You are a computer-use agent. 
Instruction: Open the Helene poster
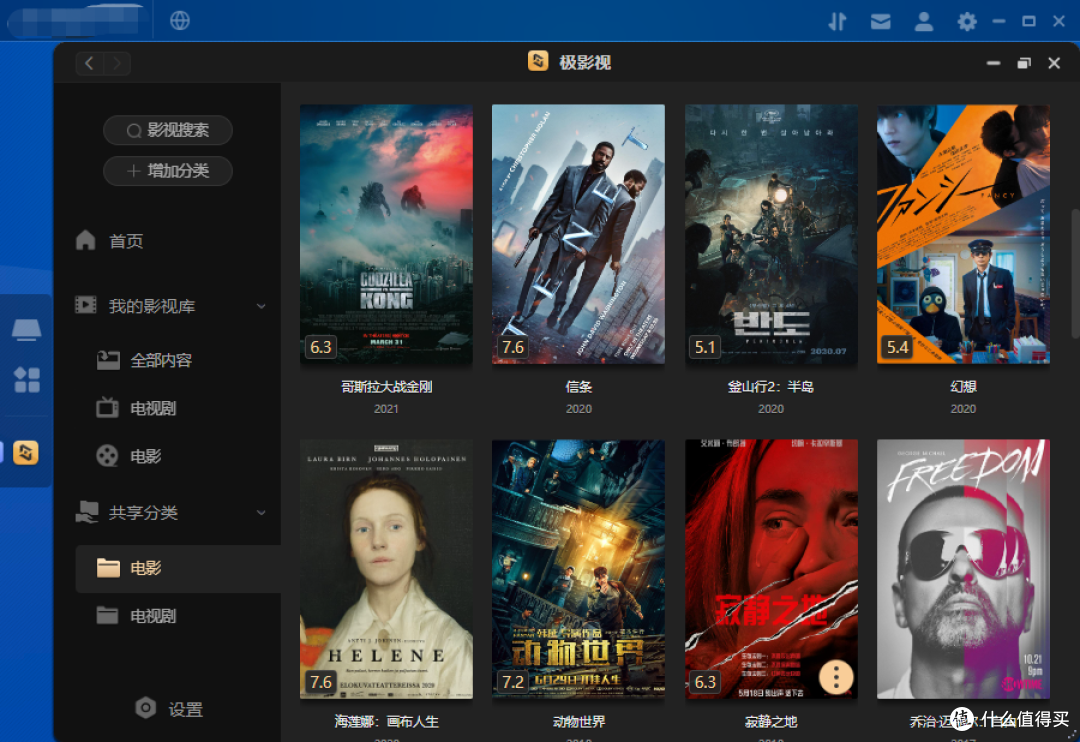point(386,569)
